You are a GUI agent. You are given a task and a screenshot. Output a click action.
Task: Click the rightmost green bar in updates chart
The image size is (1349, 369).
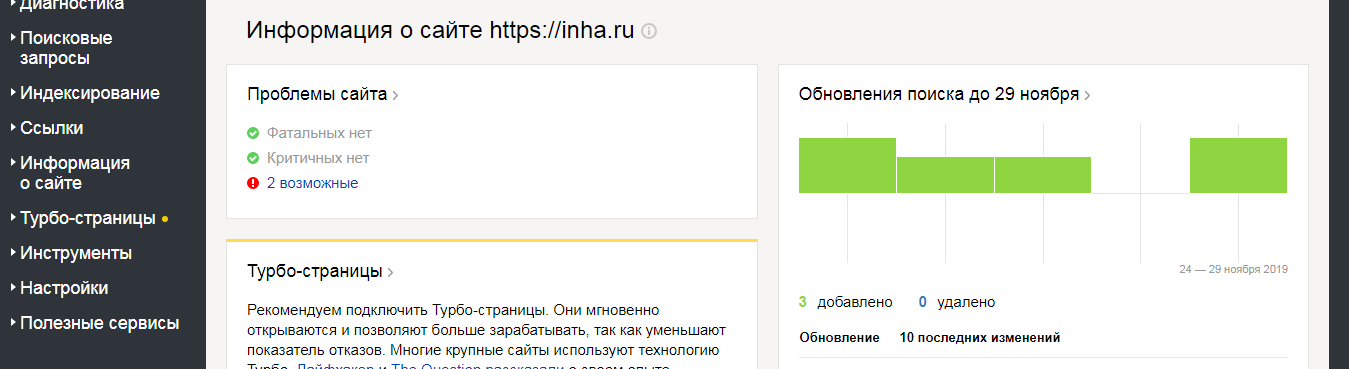1238,165
